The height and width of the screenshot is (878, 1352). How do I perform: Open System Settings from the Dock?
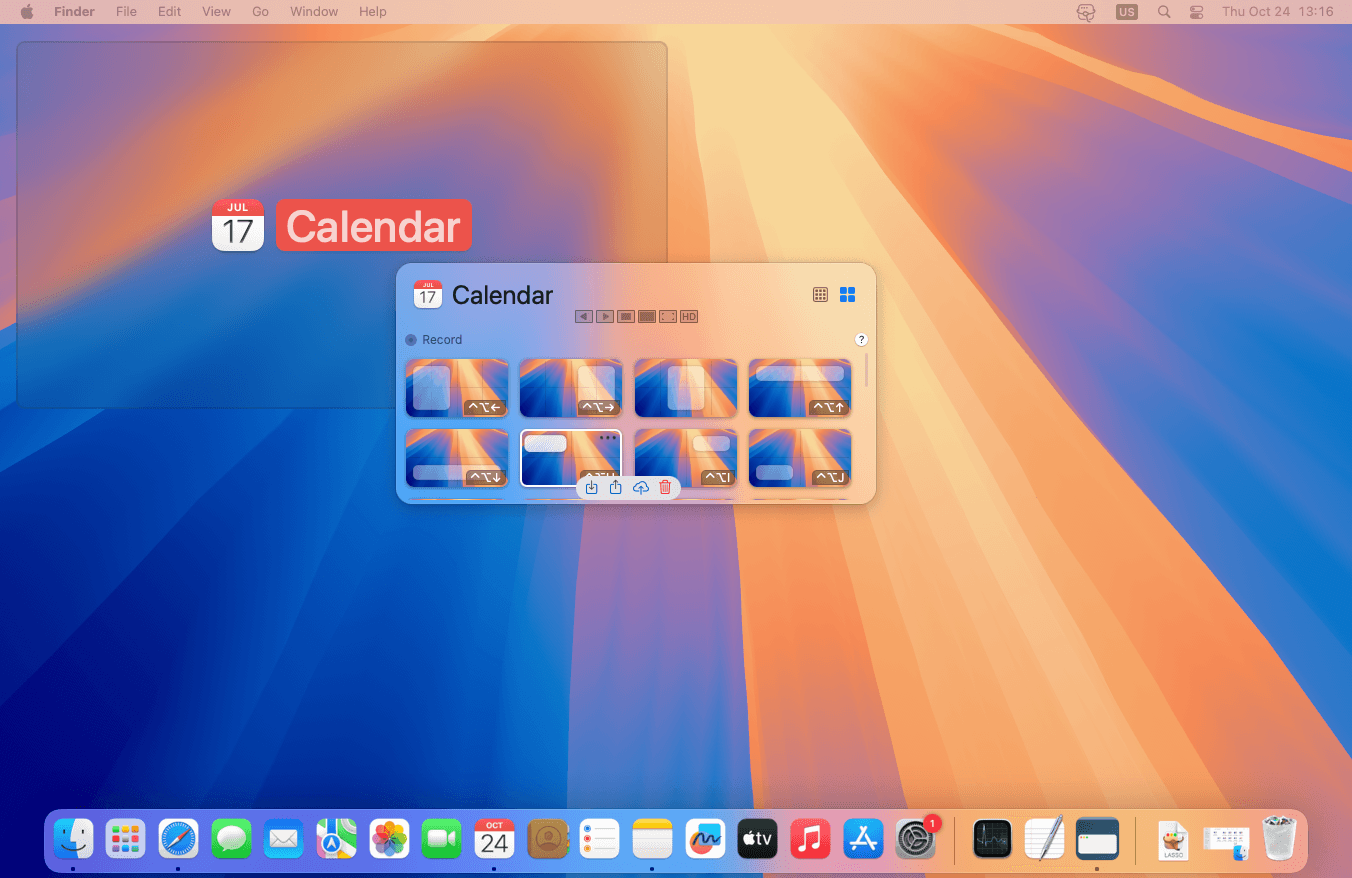[x=915, y=839]
